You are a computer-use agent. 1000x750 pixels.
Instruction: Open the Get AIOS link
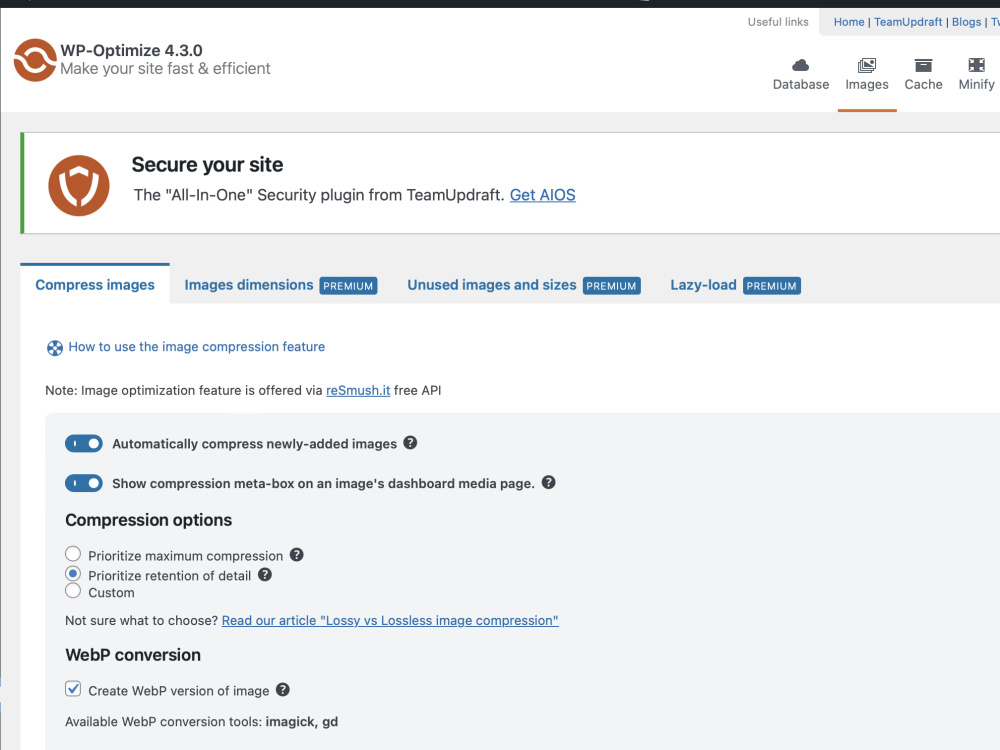click(543, 195)
